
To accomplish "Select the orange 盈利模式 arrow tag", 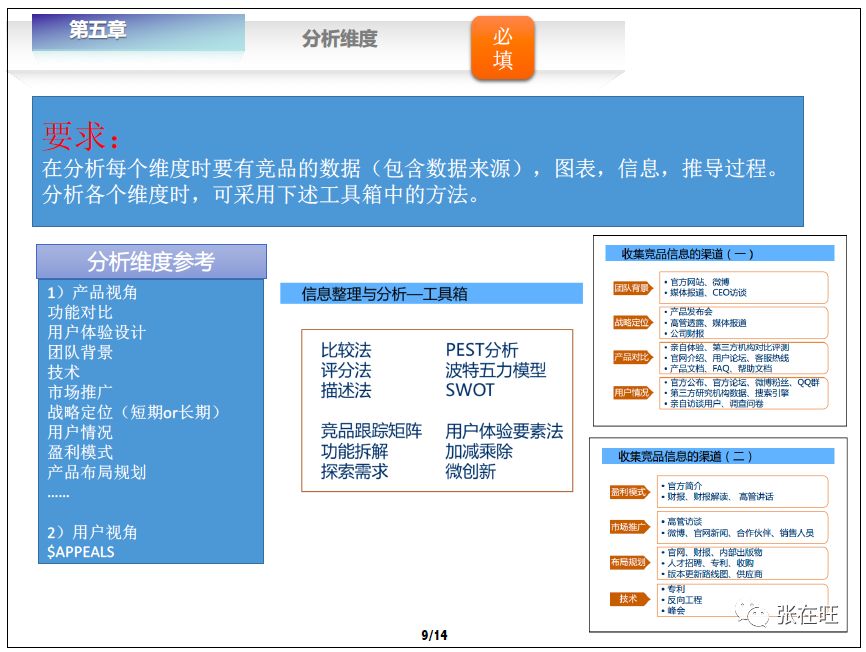I will click(x=630, y=492).
